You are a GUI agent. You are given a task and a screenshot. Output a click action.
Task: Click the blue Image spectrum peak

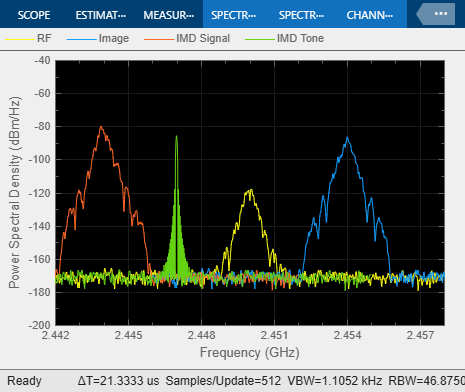tap(348, 138)
